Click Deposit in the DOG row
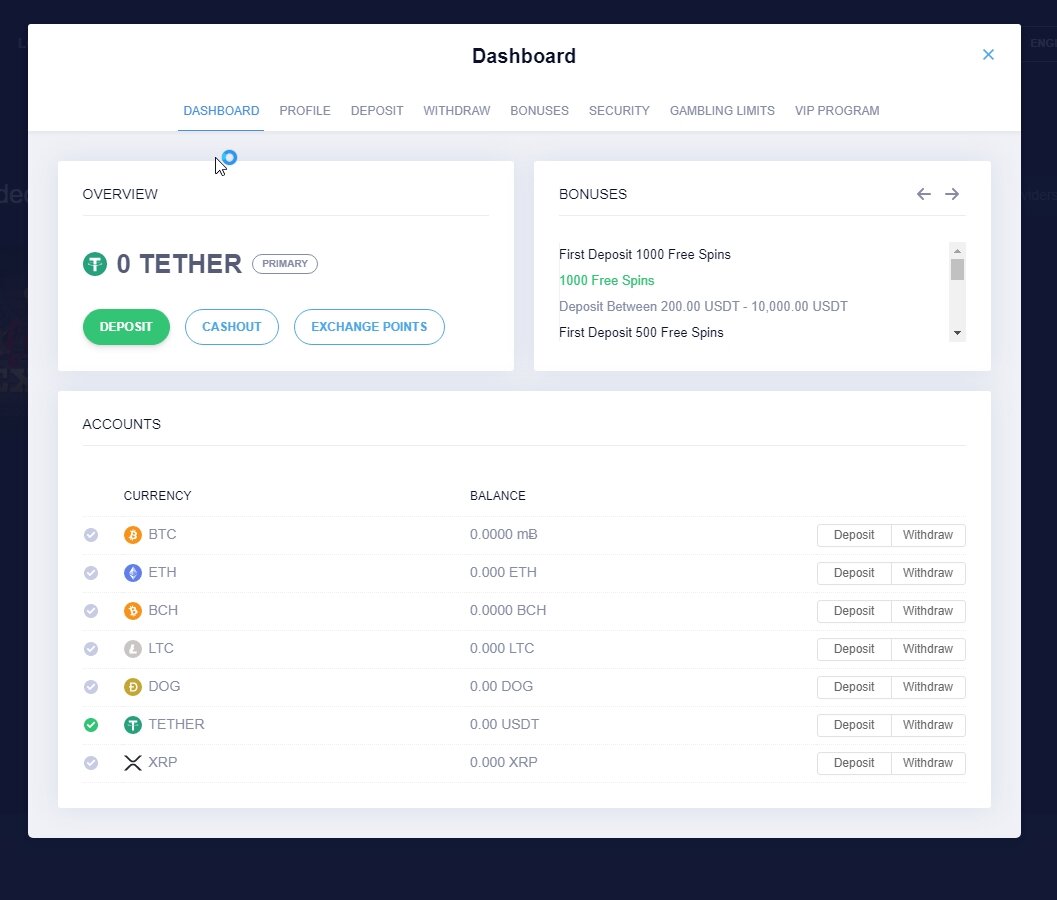Viewport: 1057px width, 900px height. coord(854,687)
